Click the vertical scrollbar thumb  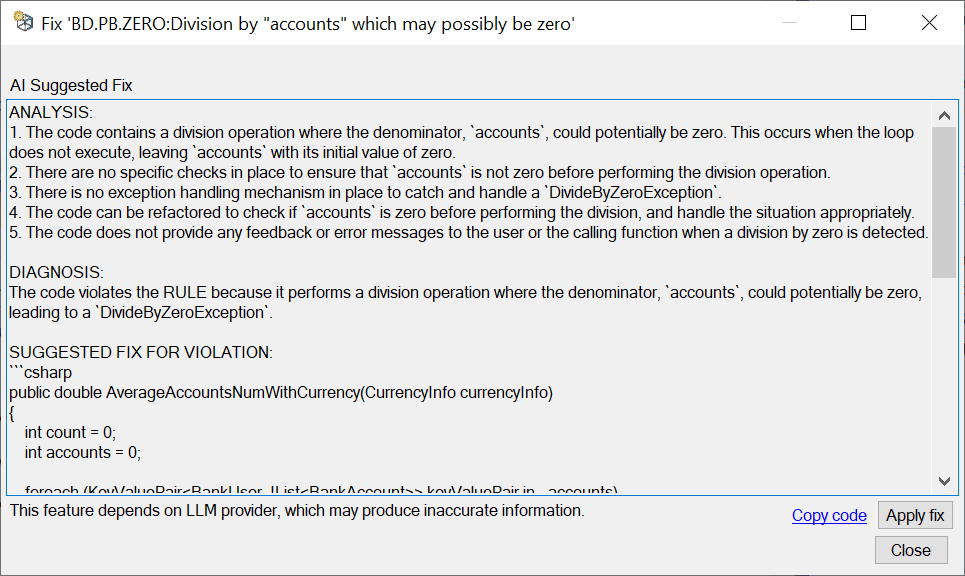[944, 202]
